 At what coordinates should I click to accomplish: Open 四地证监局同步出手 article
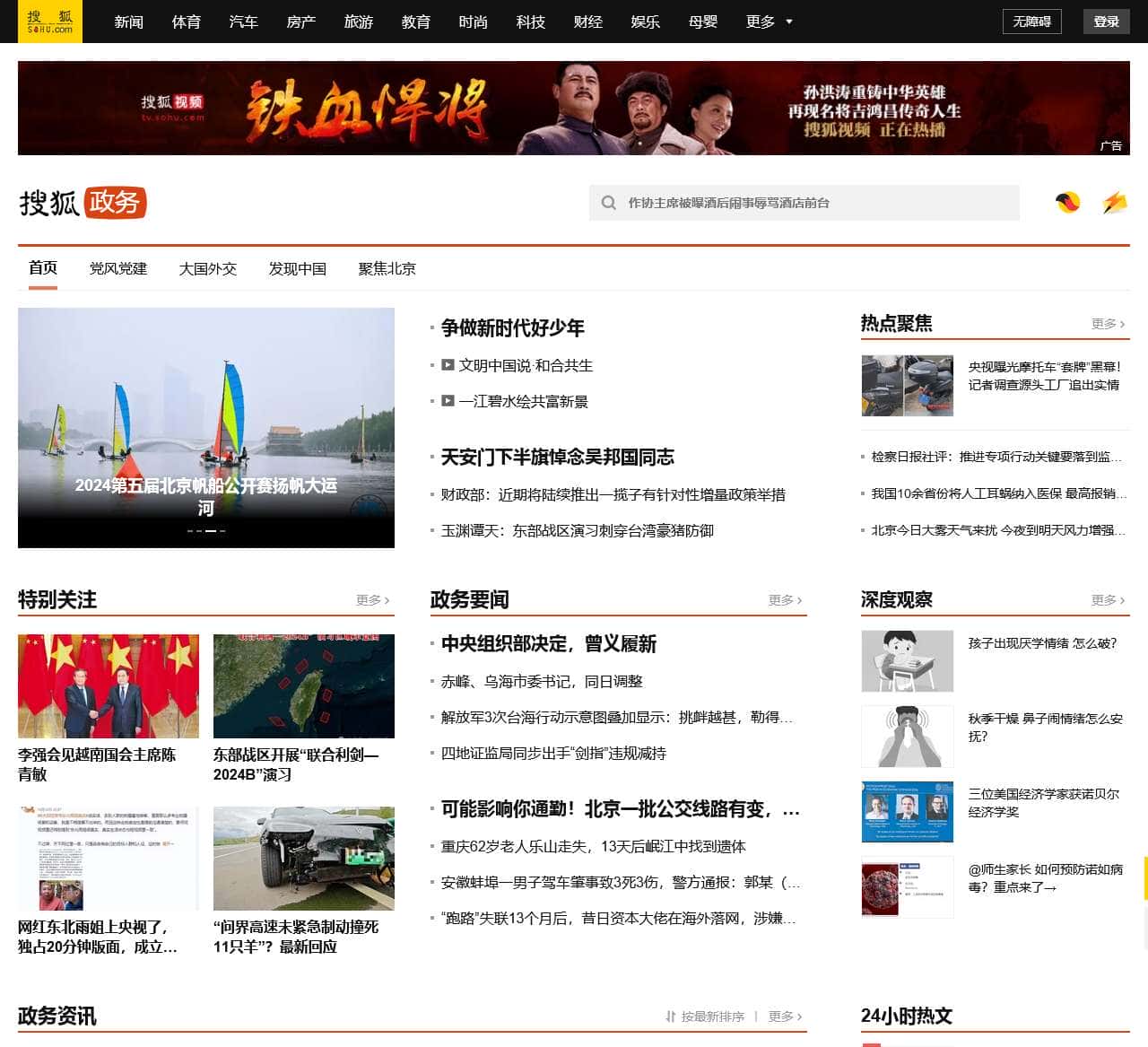coord(553,753)
